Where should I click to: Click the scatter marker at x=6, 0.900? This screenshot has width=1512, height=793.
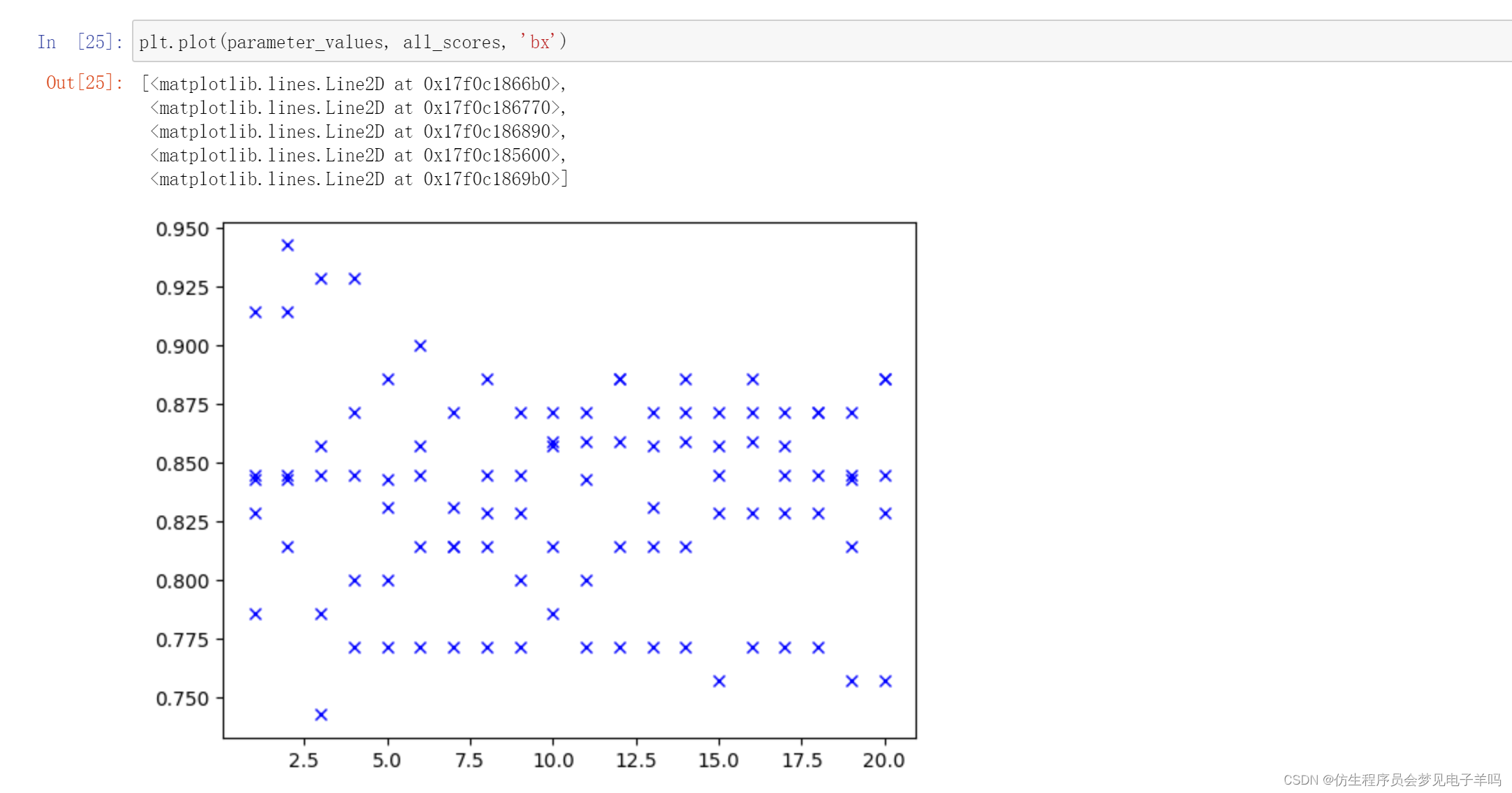420,346
